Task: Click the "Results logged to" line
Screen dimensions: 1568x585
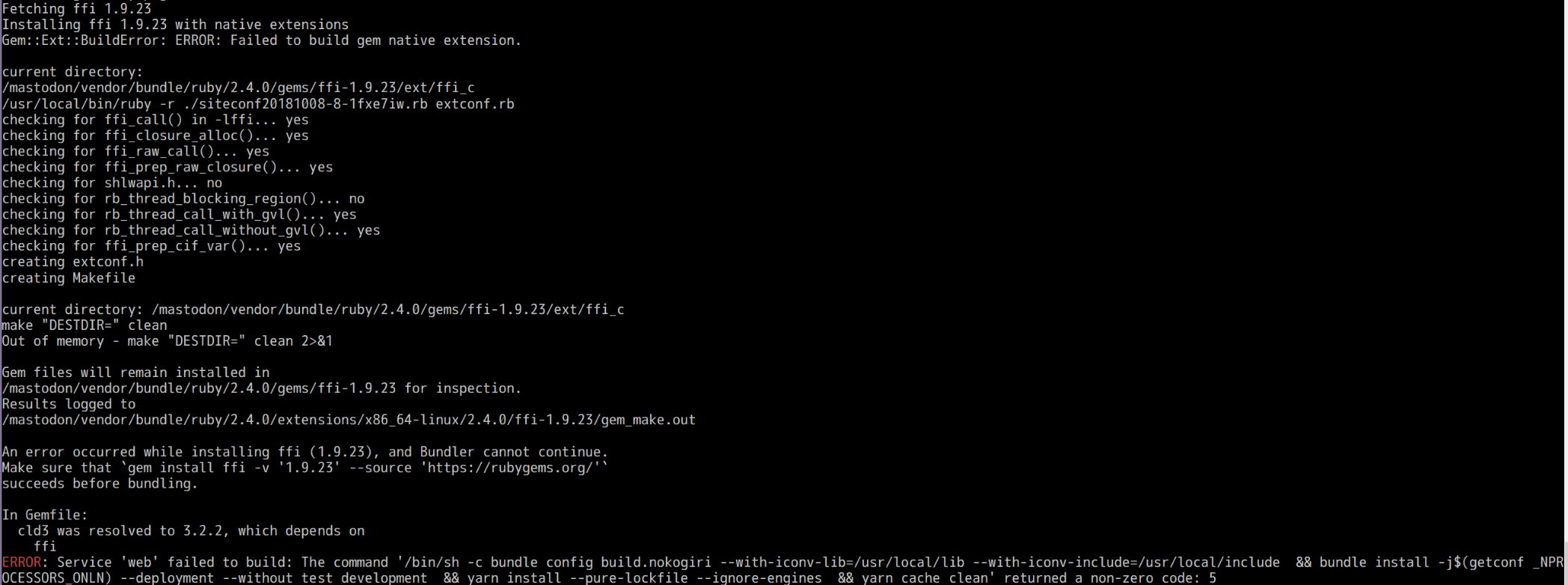Action: tap(69, 405)
